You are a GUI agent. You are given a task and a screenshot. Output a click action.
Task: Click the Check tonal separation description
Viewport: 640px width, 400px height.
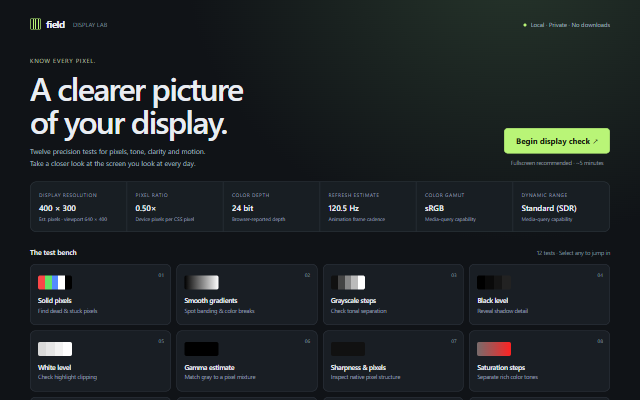click(x=359, y=311)
